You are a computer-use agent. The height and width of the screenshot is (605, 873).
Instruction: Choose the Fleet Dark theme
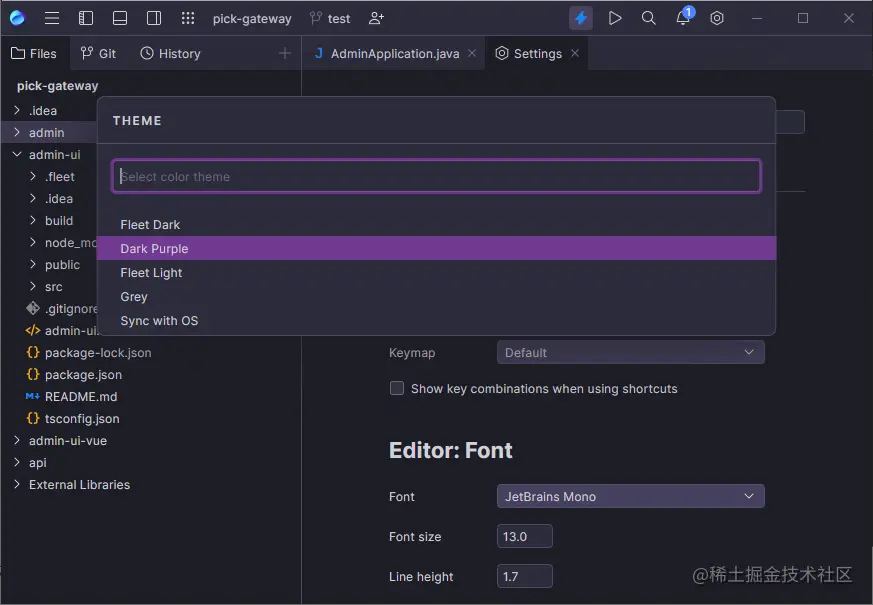pyautogui.click(x=436, y=225)
